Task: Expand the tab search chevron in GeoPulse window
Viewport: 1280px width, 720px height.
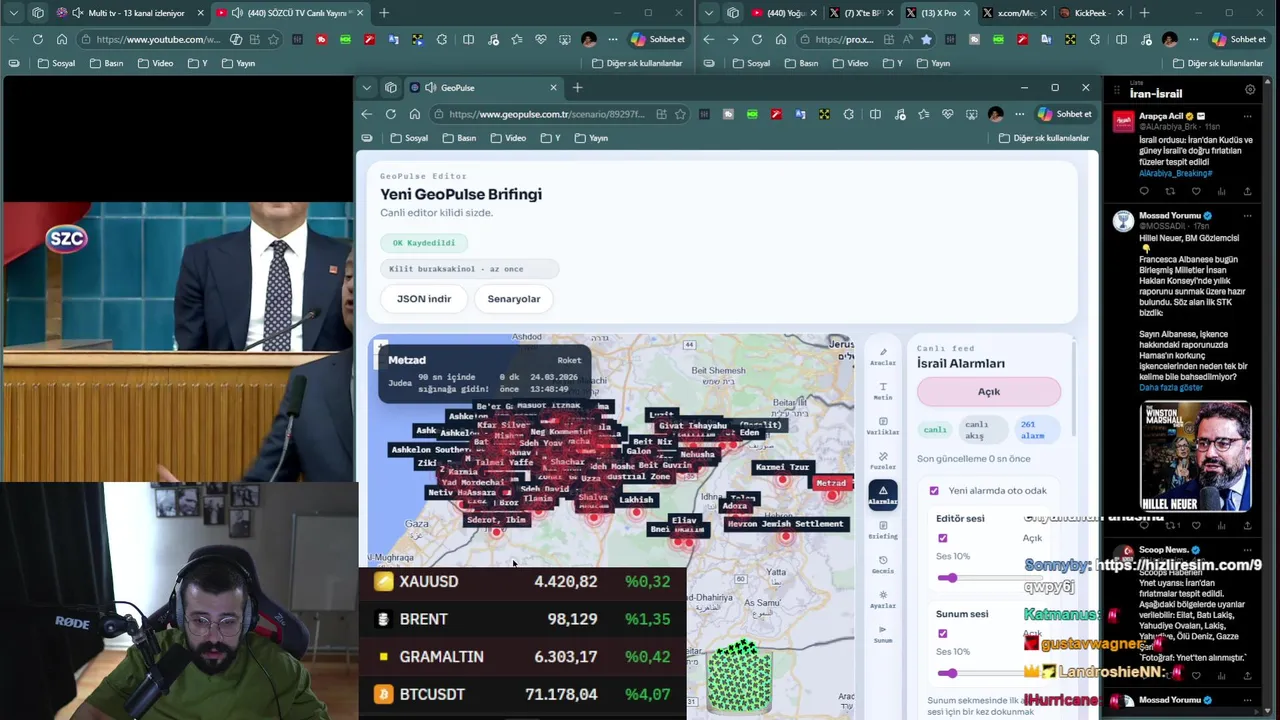Action: 367,88
